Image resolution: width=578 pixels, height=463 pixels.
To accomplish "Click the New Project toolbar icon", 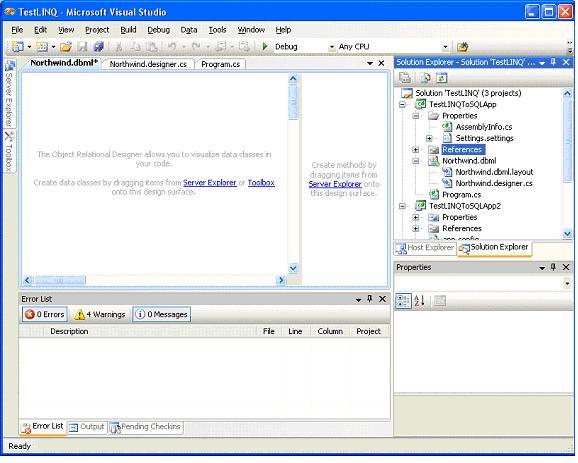I will click(x=17, y=47).
